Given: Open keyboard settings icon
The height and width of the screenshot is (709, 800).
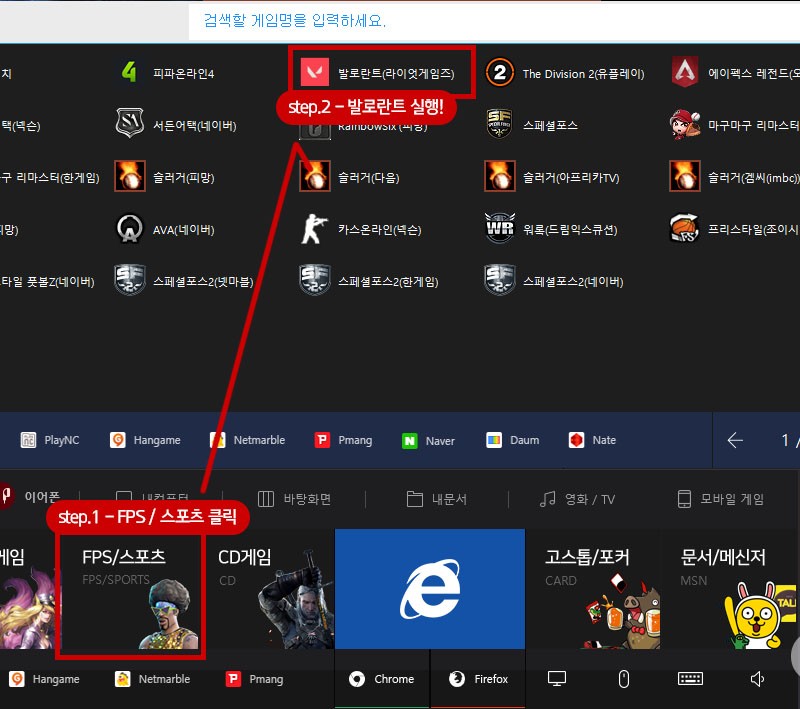Looking at the screenshot, I should tap(690, 678).
